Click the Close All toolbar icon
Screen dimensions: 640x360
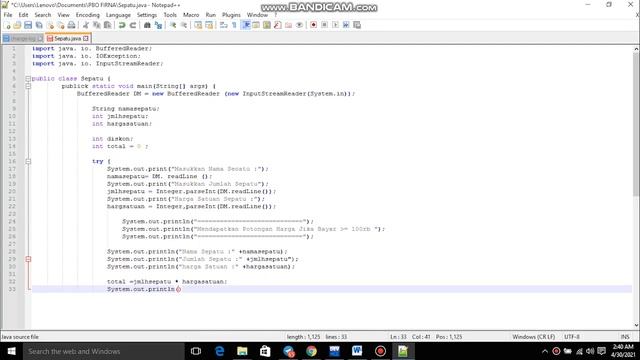click(x=61, y=25)
